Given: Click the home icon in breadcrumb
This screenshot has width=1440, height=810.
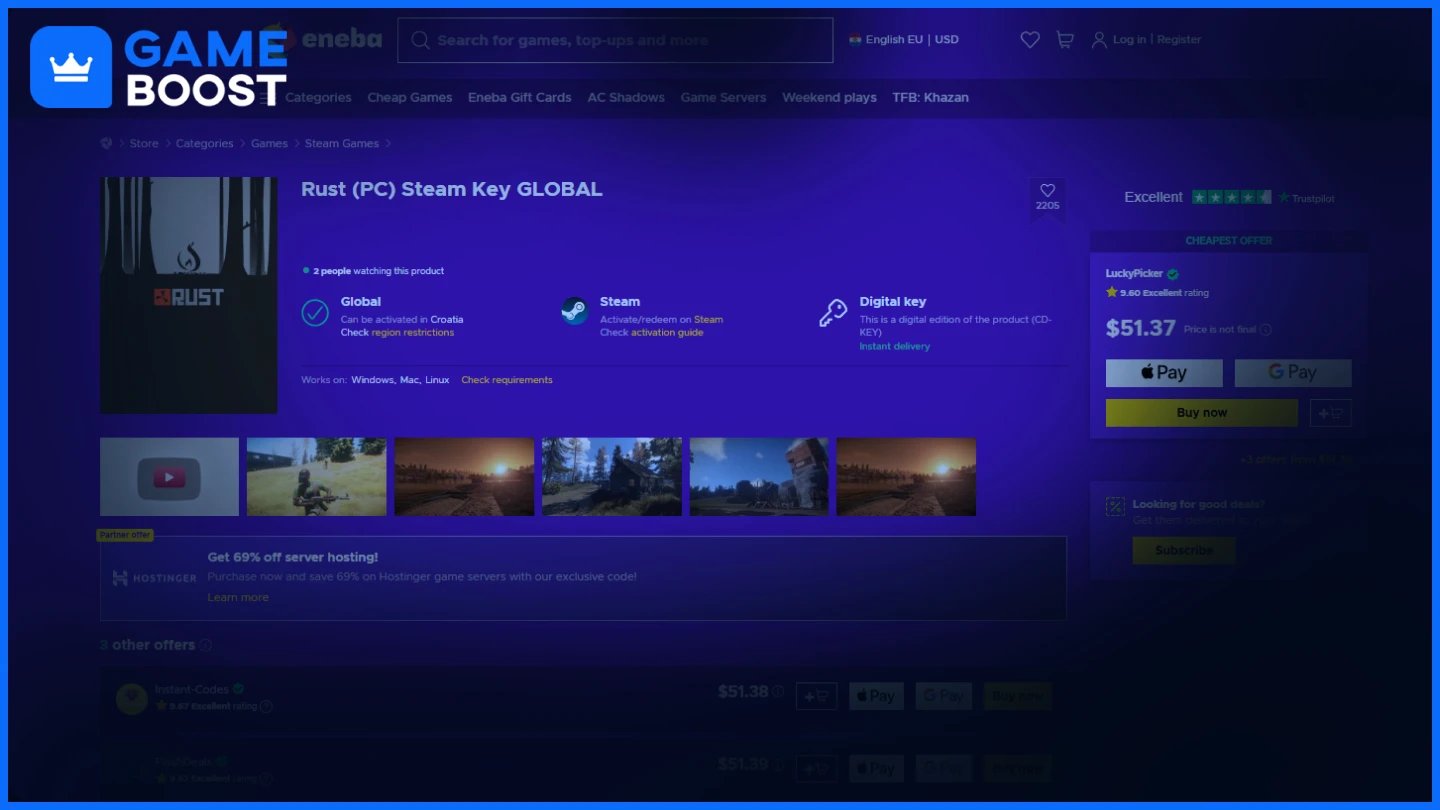Looking at the screenshot, I should coord(106,144).
